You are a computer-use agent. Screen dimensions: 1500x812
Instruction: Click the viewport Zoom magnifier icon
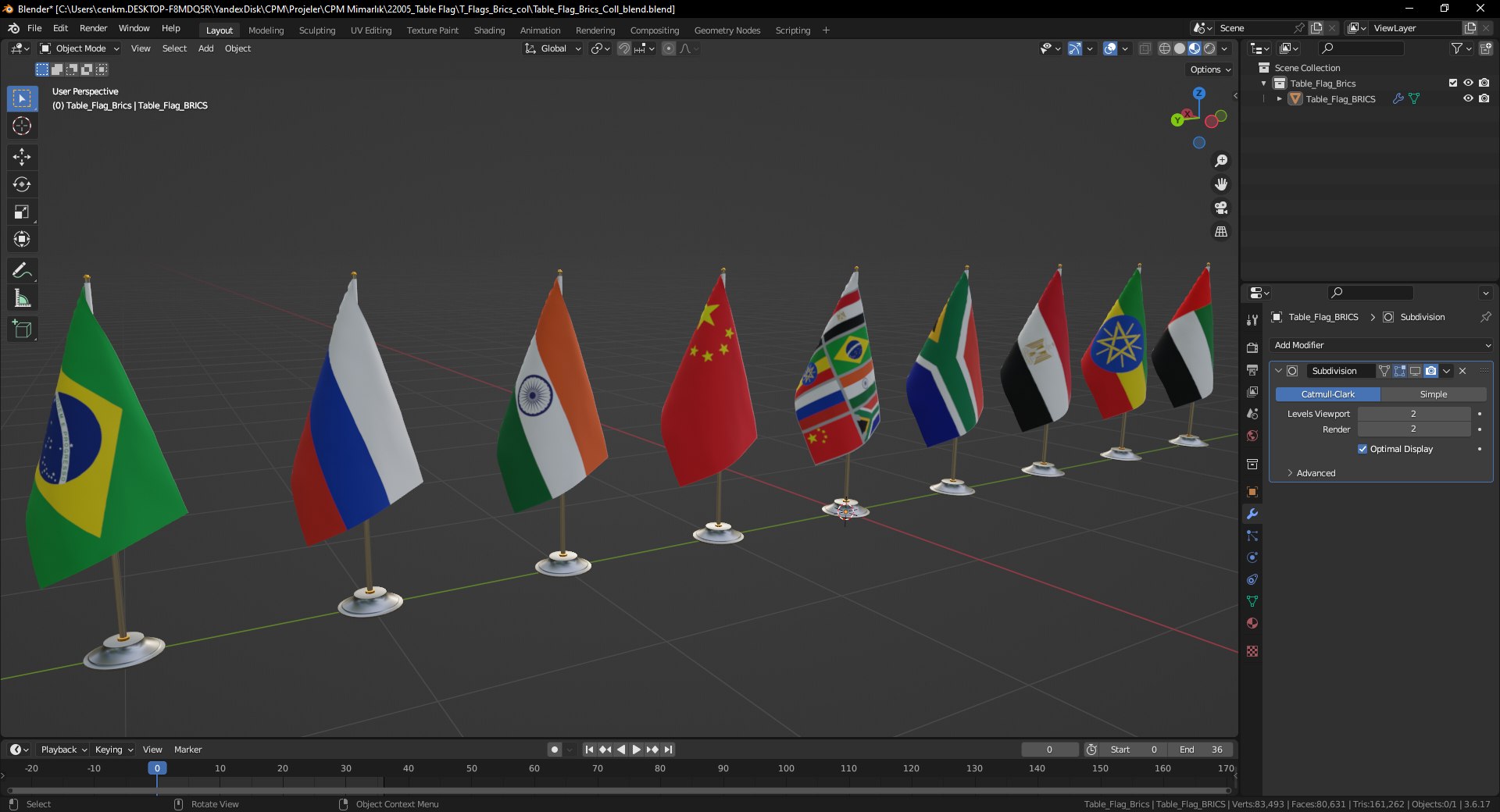[1221, 161]
